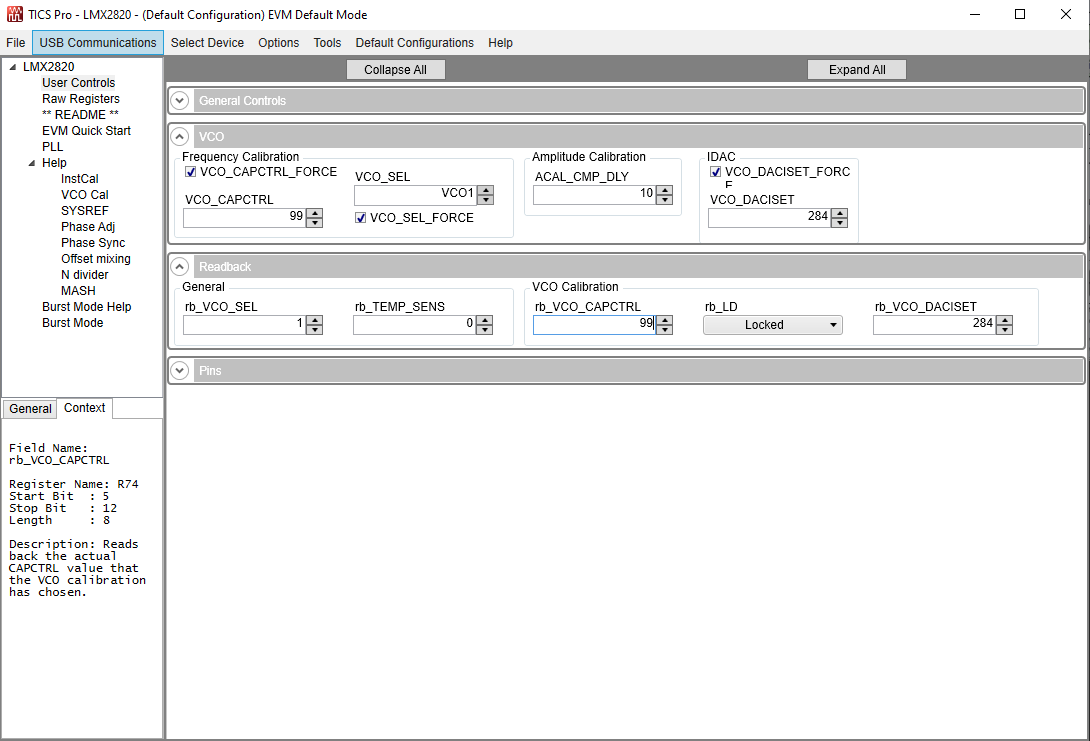Collapse the VCO section chevron

tap(180, 137)
